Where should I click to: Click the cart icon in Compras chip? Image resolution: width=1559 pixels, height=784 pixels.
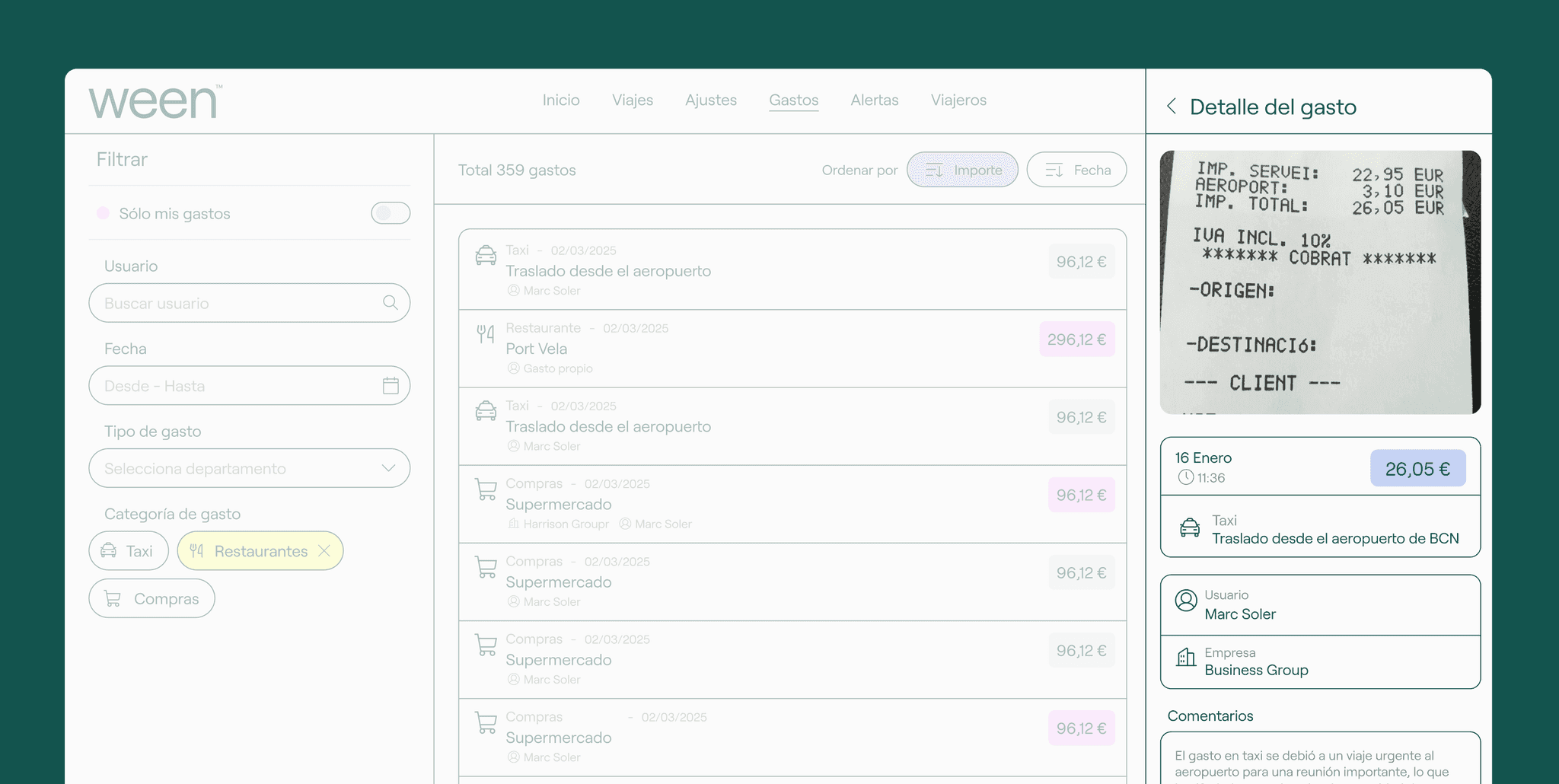coord(112,599)
